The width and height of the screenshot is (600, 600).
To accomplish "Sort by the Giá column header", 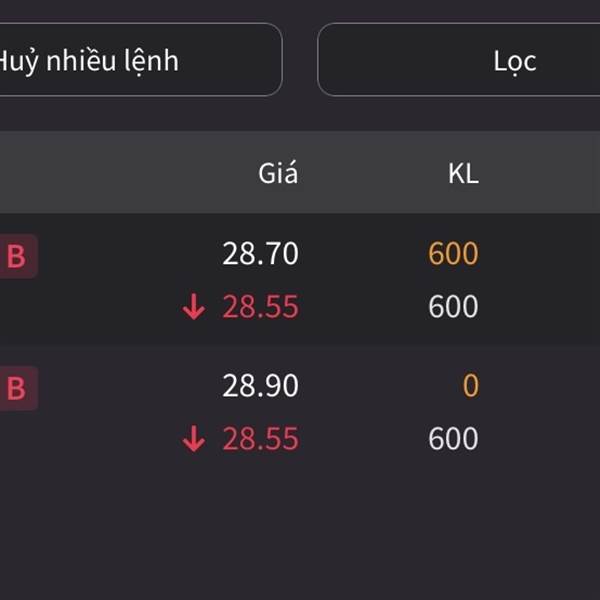I will click(278, 173).
